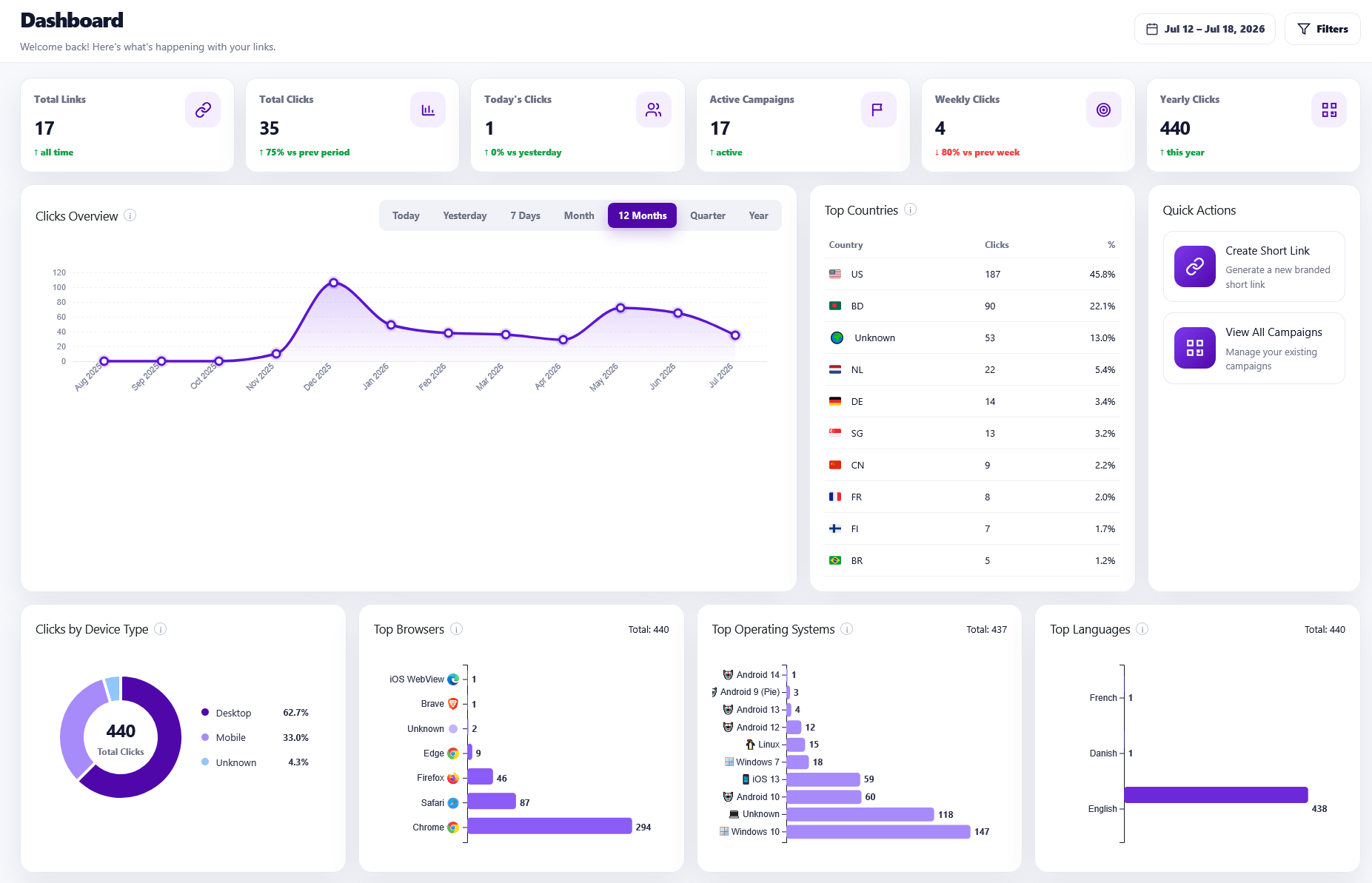Click the Country column header
Screen dimensions: 1372x883
(x=846, y=245)
